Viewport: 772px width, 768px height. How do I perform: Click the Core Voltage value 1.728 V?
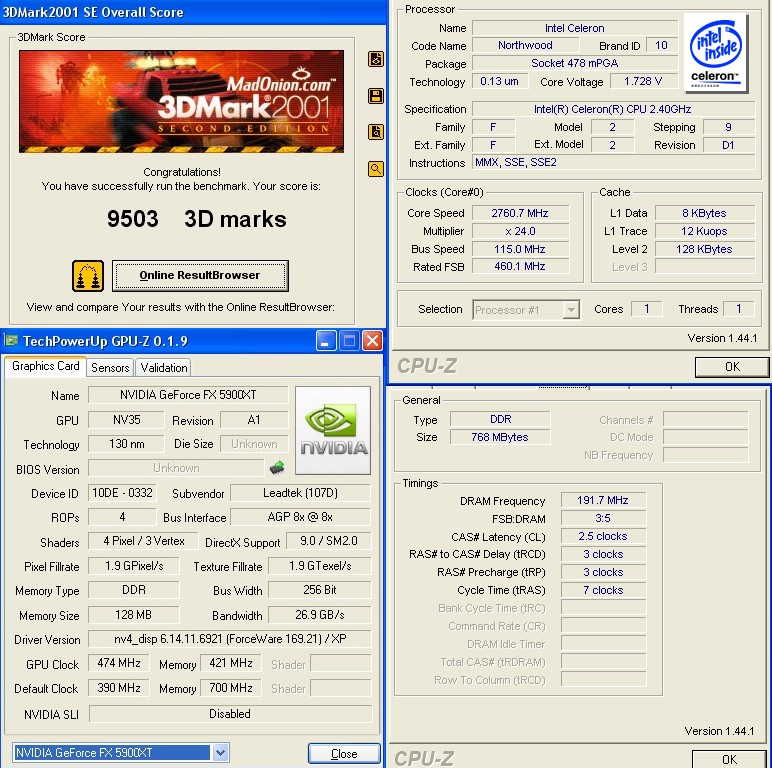coord(643,81)
